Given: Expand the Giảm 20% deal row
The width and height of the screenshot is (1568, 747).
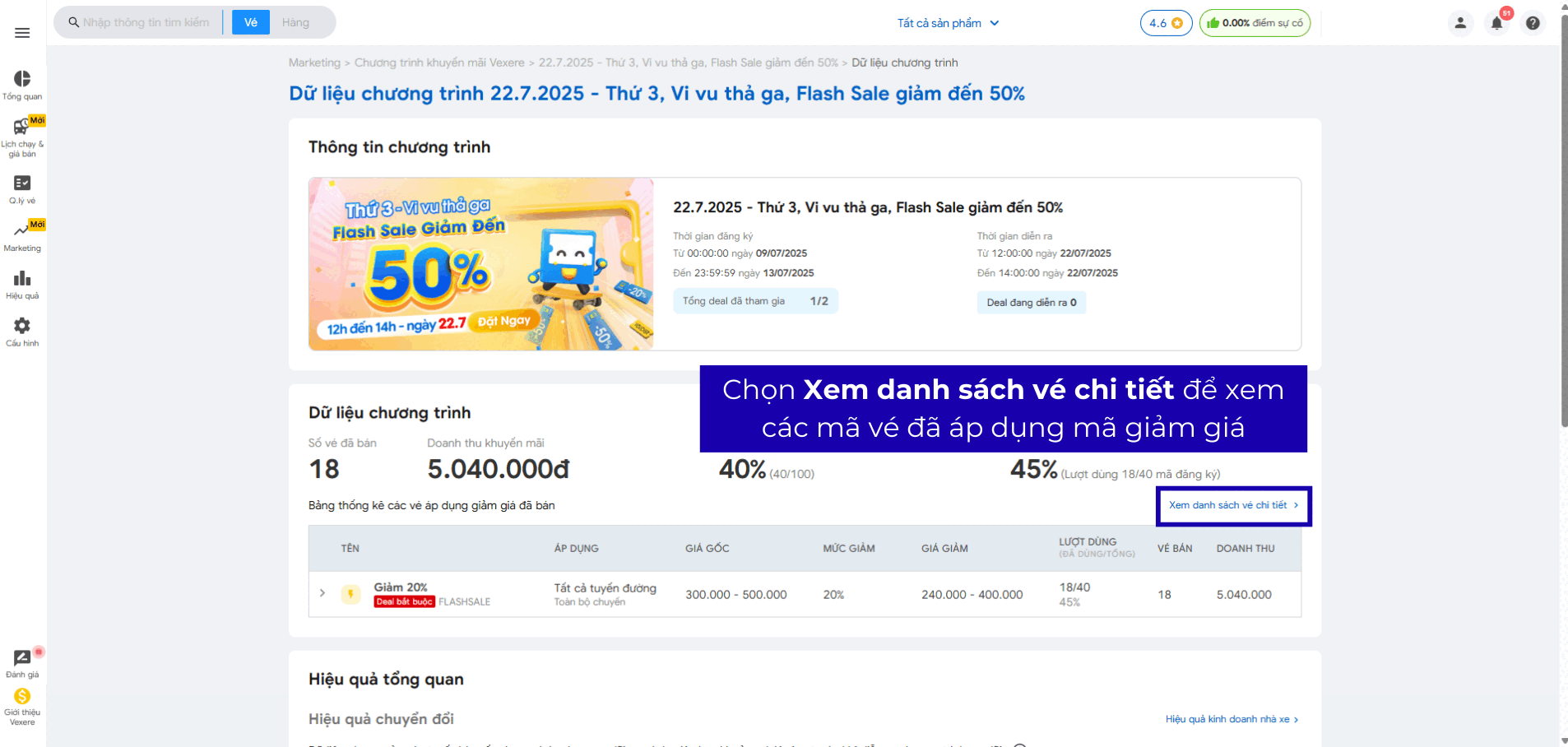Looking at the screenshot, I should click(322, 593).
